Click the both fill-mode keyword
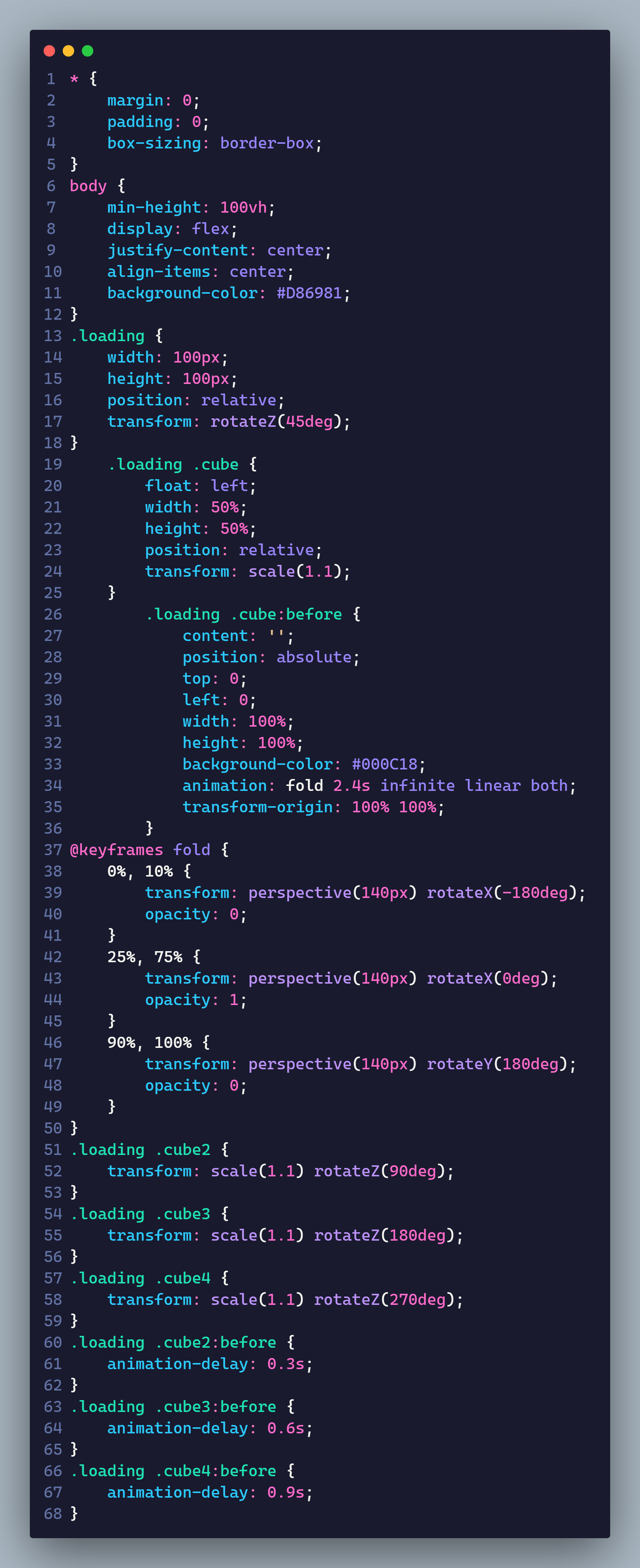Screen dimensions: 640x1568 [549, 785]
